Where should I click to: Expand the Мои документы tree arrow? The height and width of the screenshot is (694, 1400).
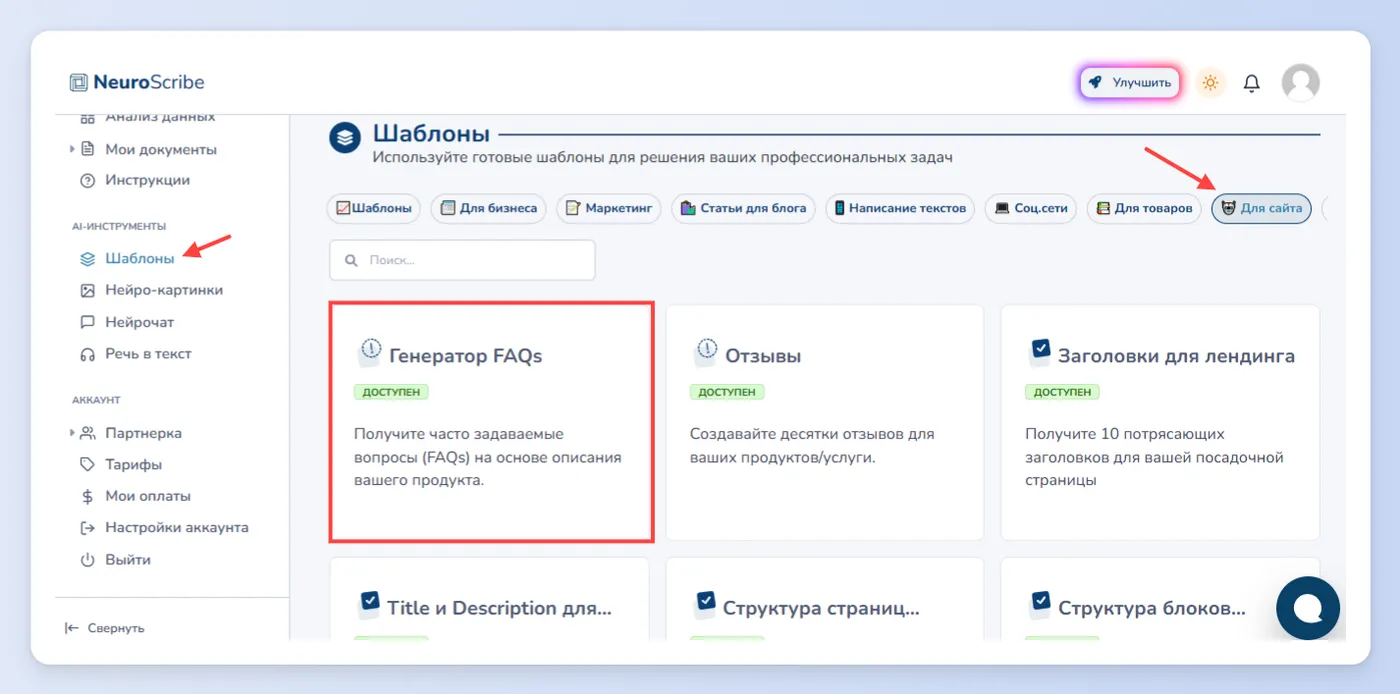click(72, 149)
